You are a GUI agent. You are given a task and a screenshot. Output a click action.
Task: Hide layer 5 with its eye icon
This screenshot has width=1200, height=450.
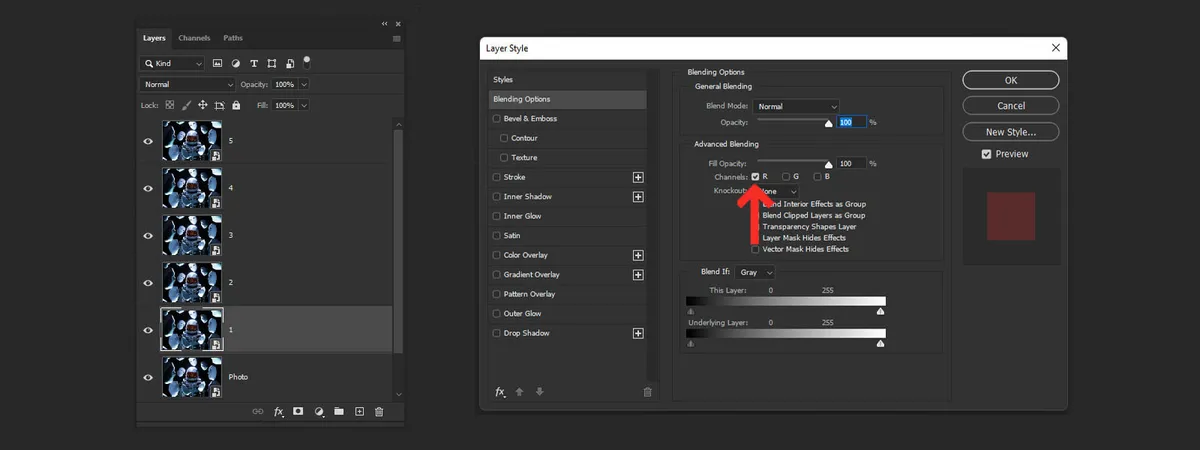pos(148,141)
